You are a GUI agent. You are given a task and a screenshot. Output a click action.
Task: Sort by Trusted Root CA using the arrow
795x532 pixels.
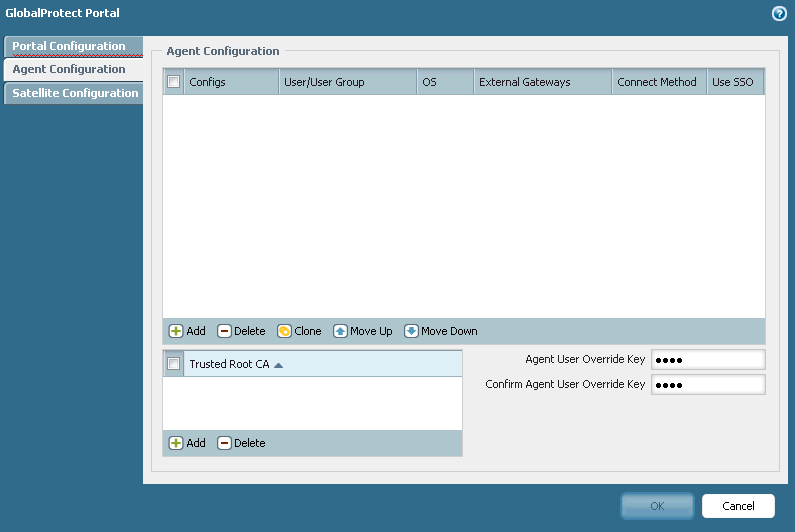tap(278, 365)
